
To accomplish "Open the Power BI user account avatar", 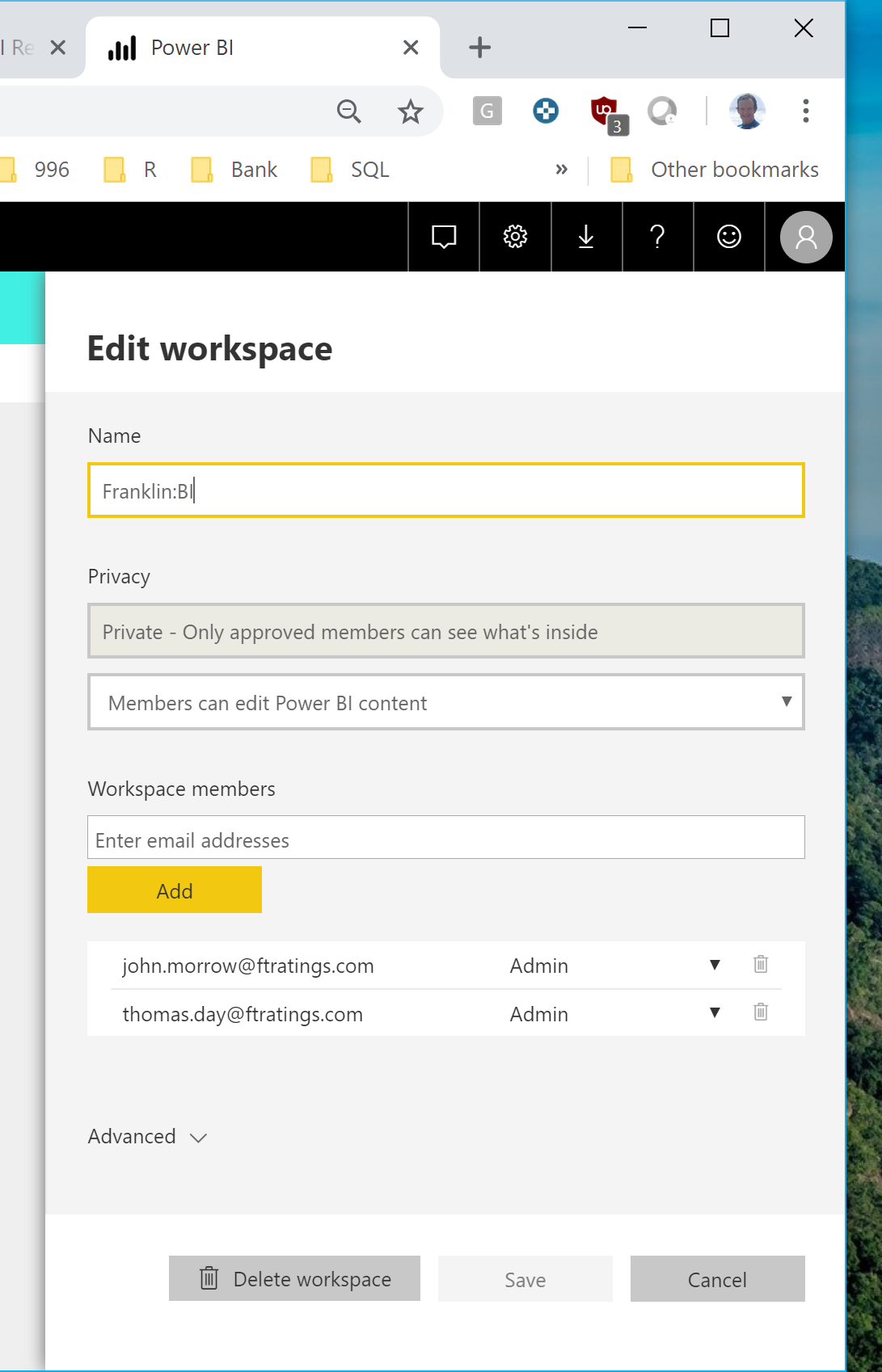I will [x=806, y=237].
